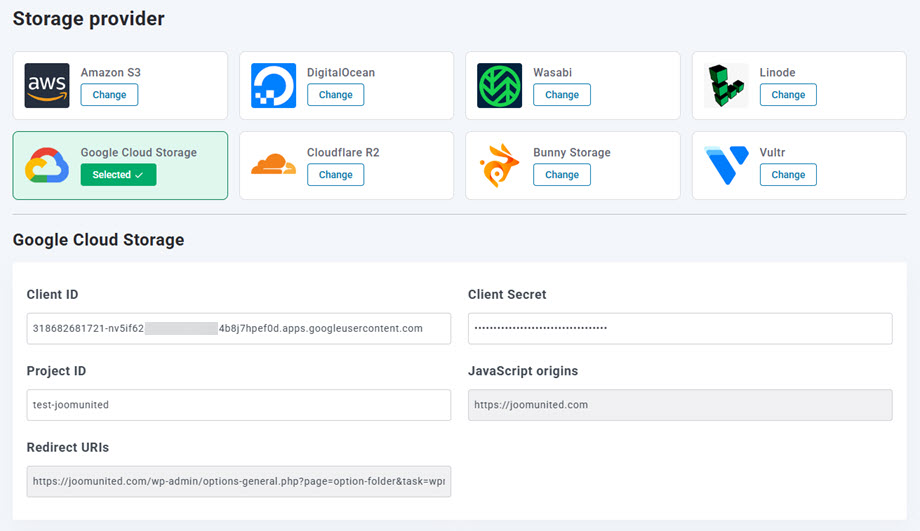Select Cloudflare R2 using Change button
The width and height of the screenshot is (920, 531).
point(335,175)
